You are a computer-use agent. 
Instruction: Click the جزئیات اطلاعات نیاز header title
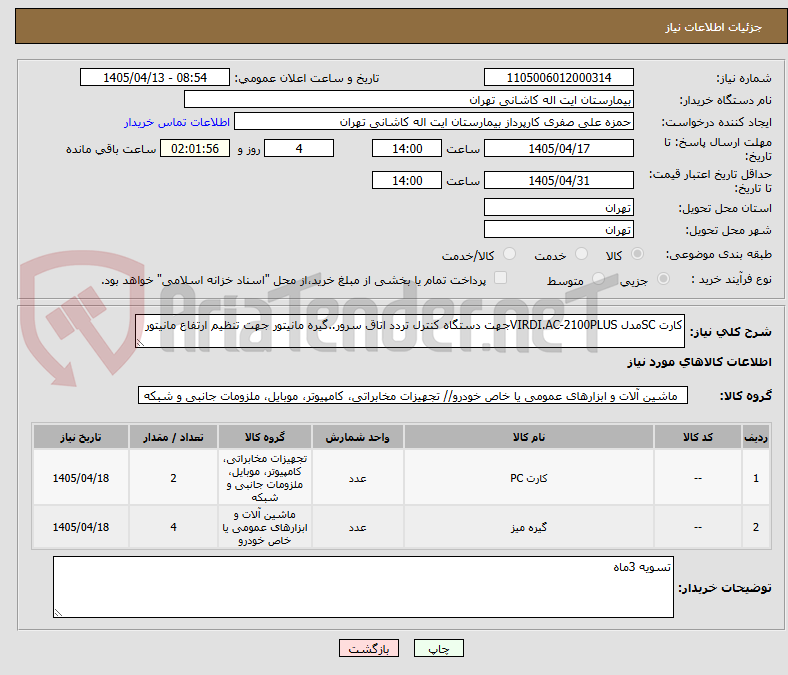[713, 27]
